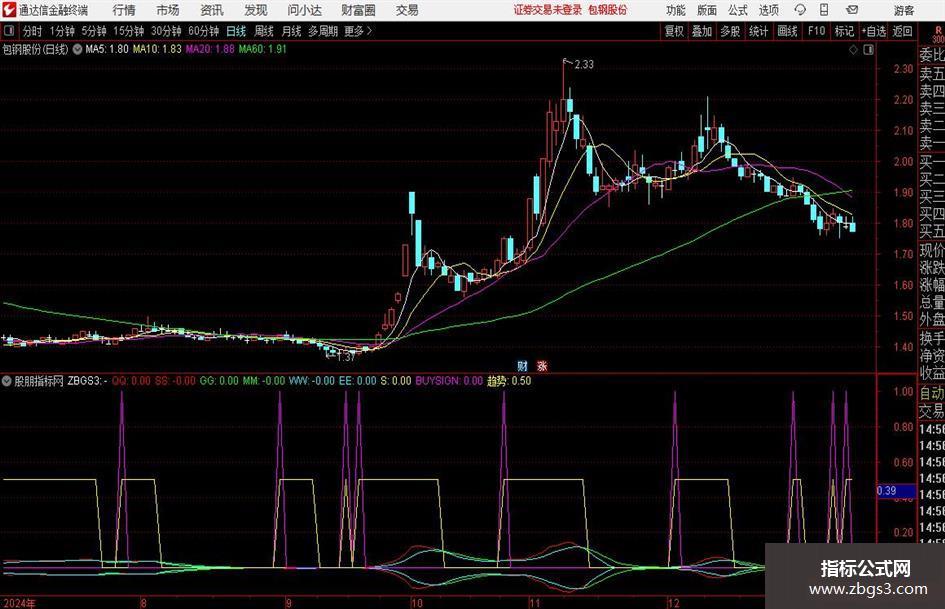Open the 财富圈 menu

358,10
